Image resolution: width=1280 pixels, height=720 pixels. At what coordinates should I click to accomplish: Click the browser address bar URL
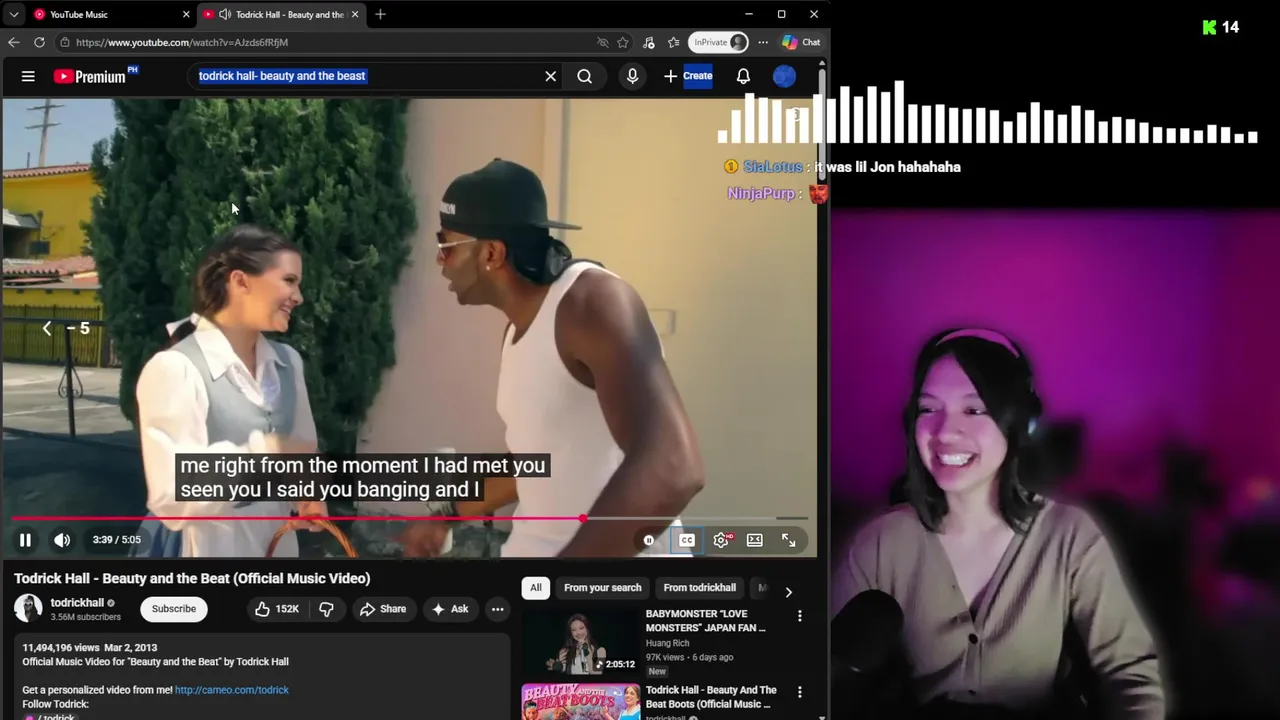(182, 42)
